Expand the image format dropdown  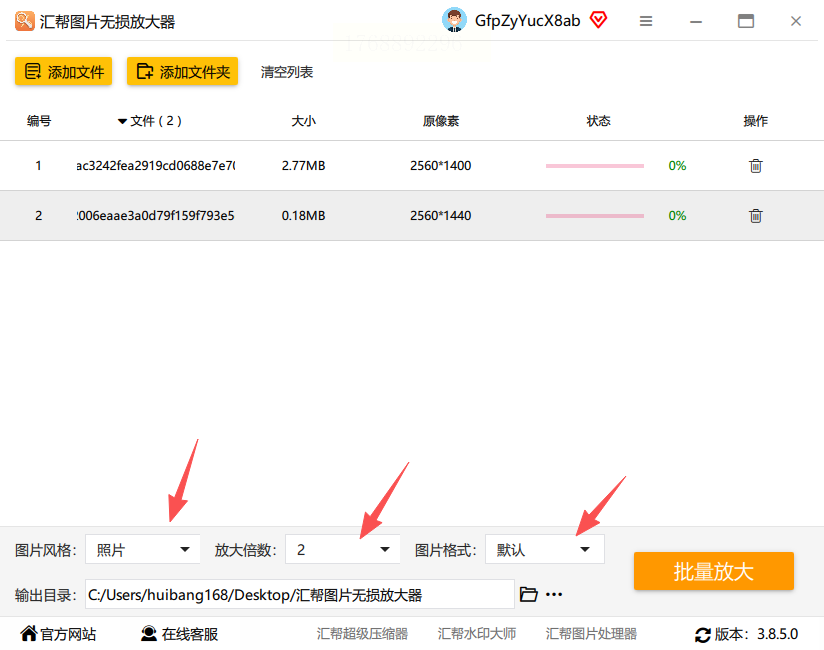click(x=544, y=550)
